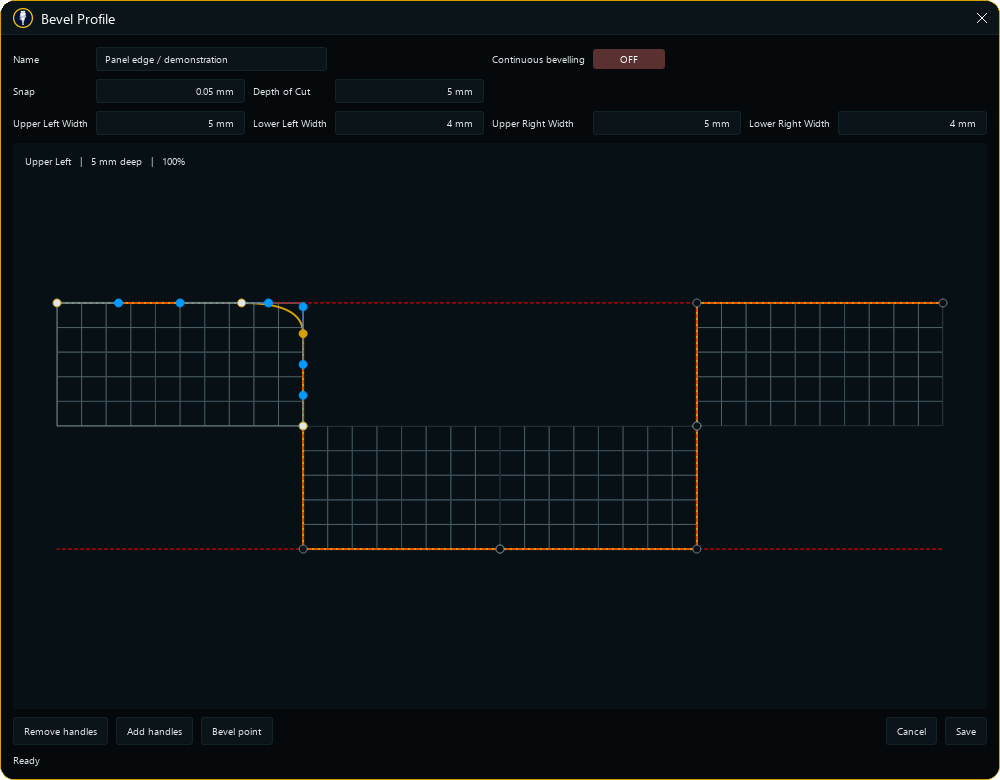
Task: Select the white handle at profile's far left end
Action: point(57,303)
